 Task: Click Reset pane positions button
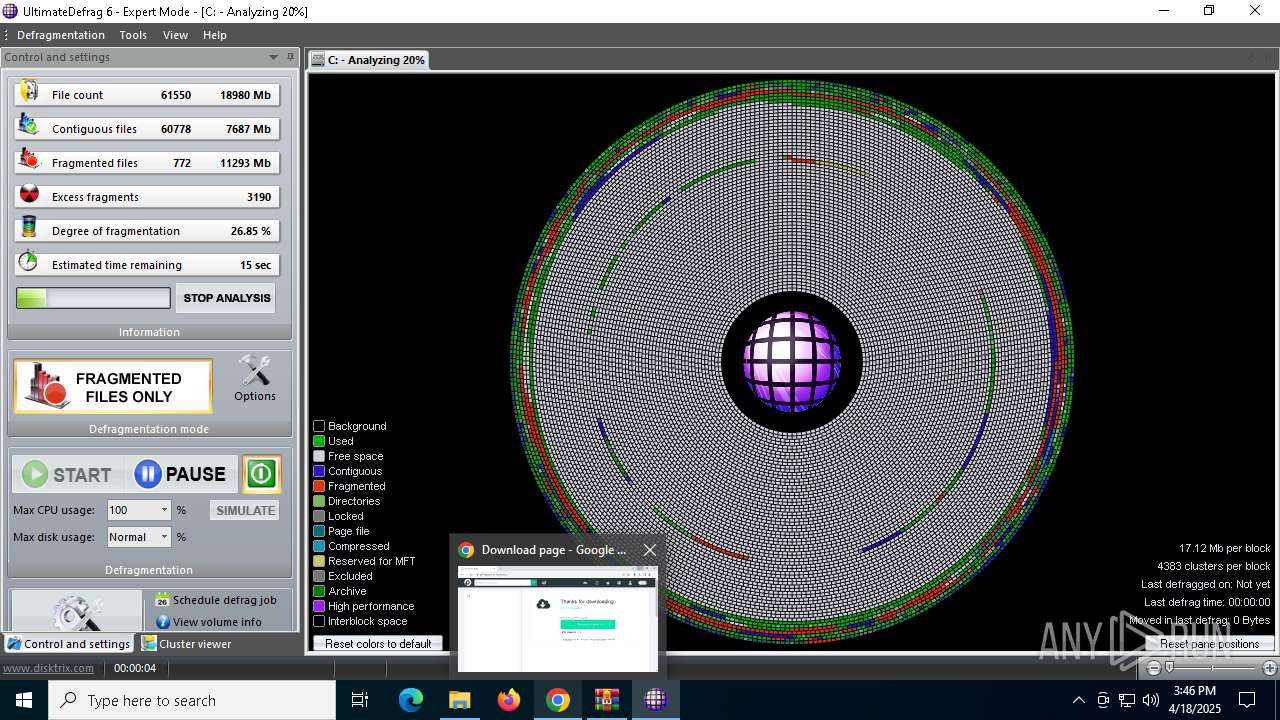[x=1209, y=644]
